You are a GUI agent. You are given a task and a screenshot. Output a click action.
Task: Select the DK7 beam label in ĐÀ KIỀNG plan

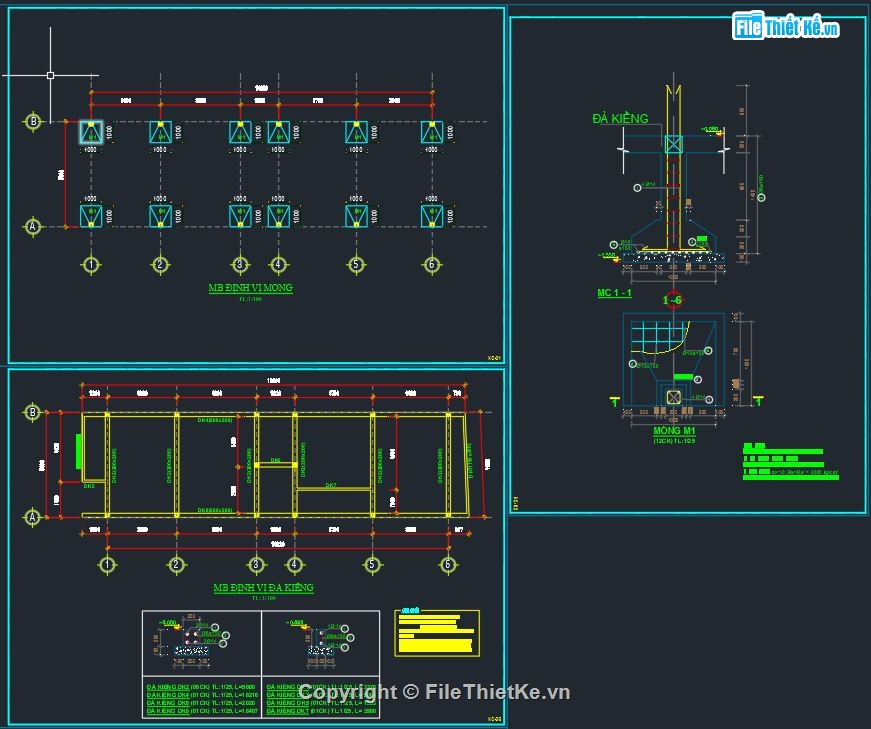pyautogui.click(x=331, y=485)
